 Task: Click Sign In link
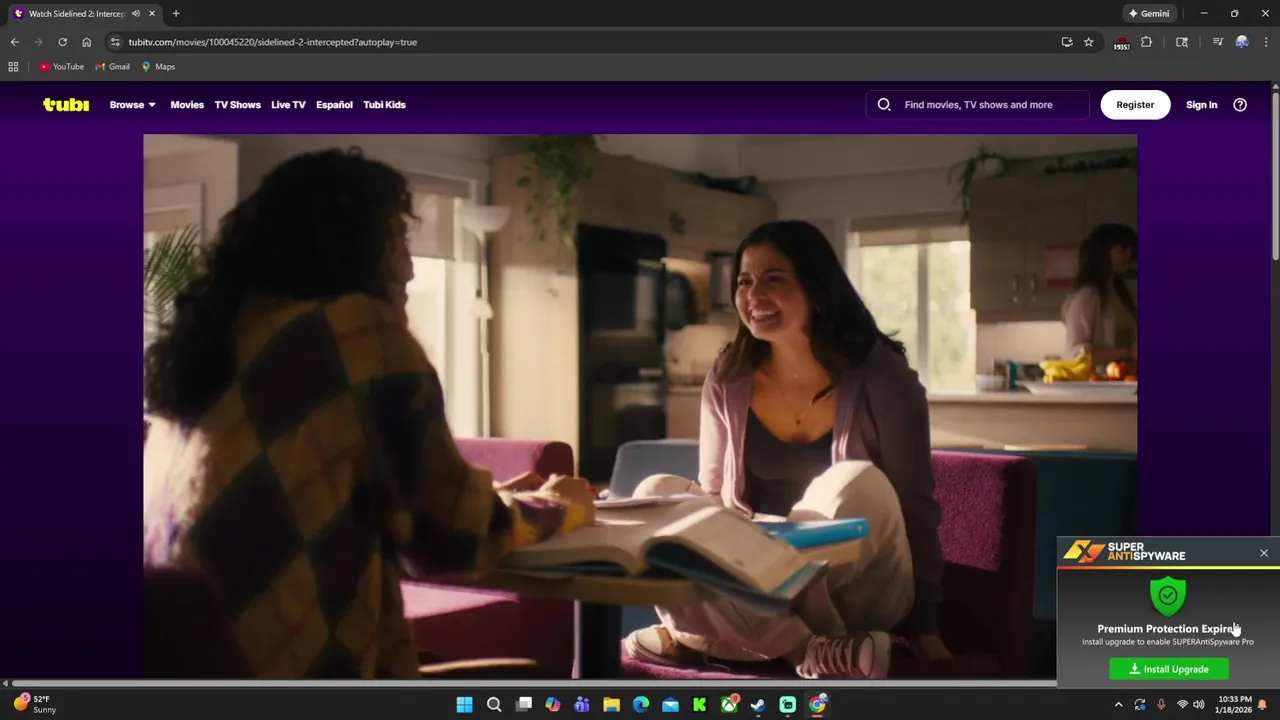[x=1201, y=104]
